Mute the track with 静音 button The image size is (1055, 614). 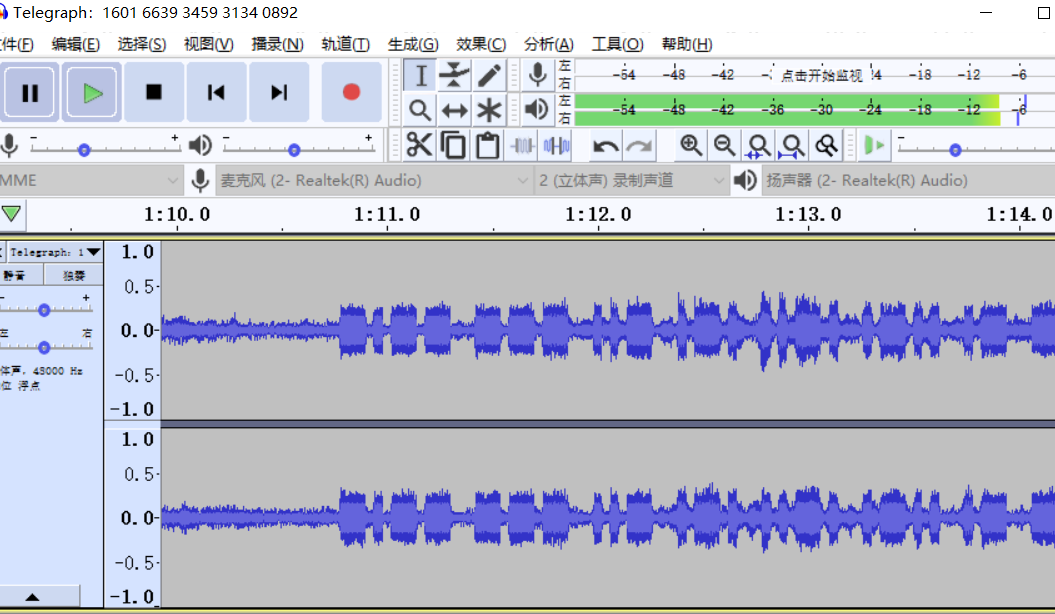tap(21, 275)
